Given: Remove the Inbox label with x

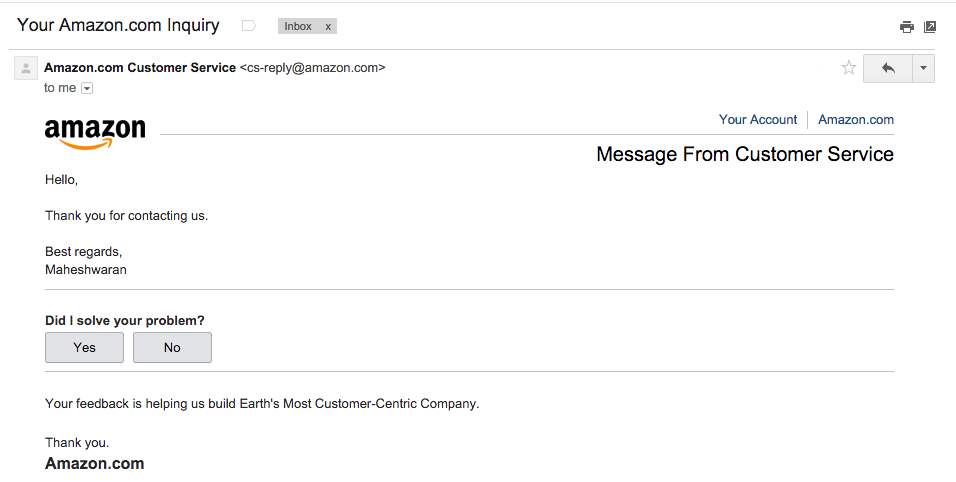Looking at the screenshot, I should (328, 26).
